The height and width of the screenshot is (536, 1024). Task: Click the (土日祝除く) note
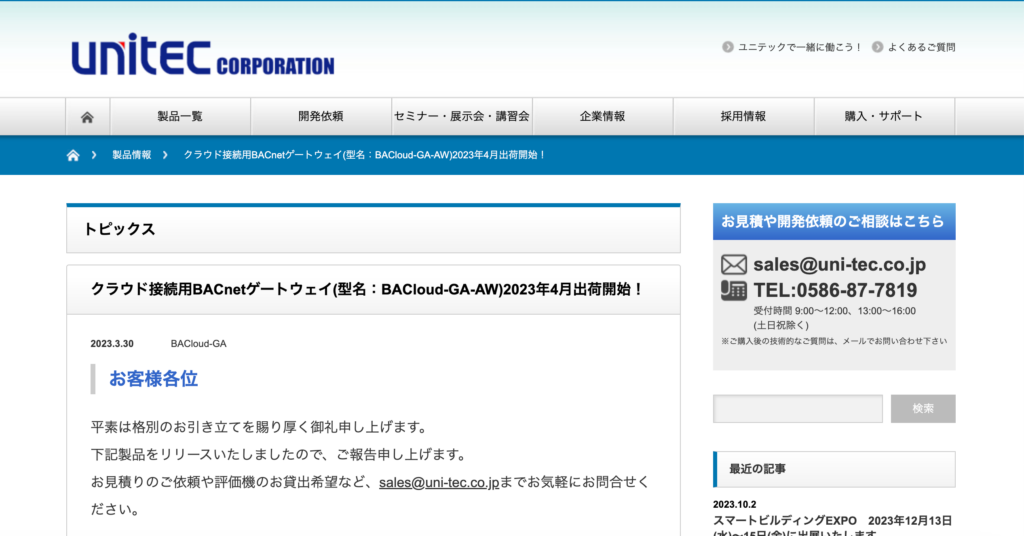[781, 325]
